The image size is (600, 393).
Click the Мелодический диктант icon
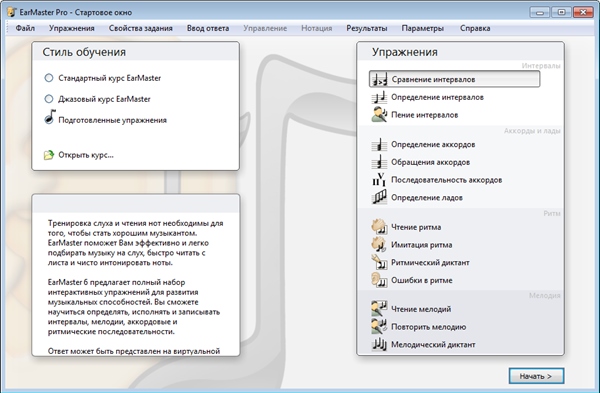(379, 344)
